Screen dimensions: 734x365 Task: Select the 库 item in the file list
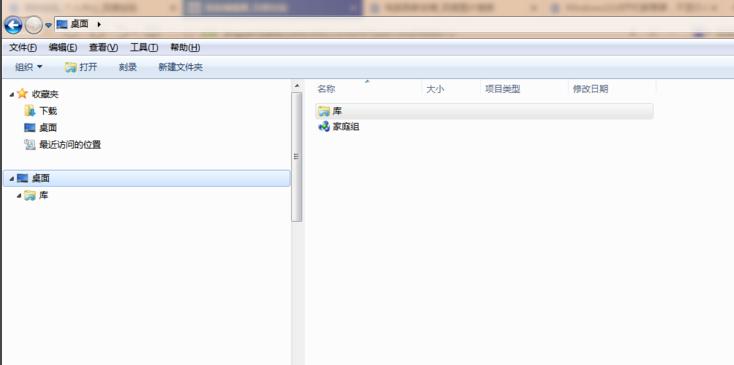pos(484,111)
